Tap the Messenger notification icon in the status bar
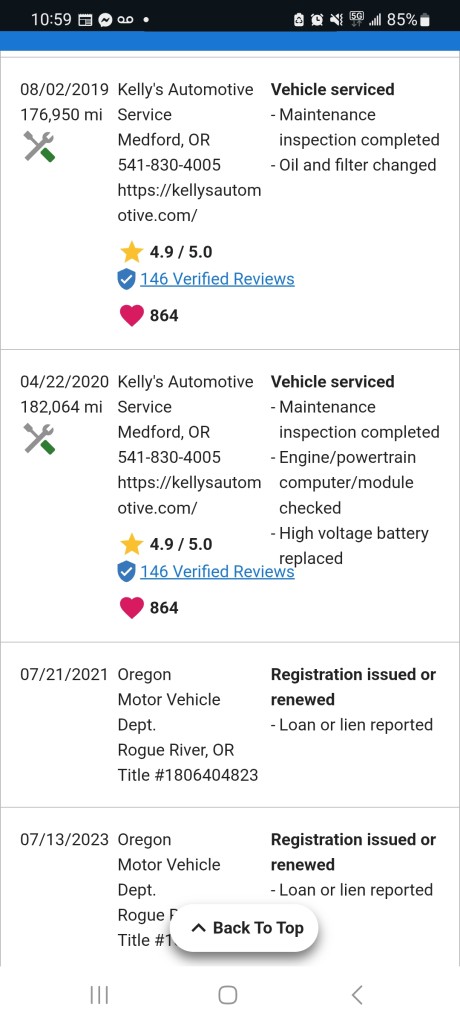 pos(105,20)
